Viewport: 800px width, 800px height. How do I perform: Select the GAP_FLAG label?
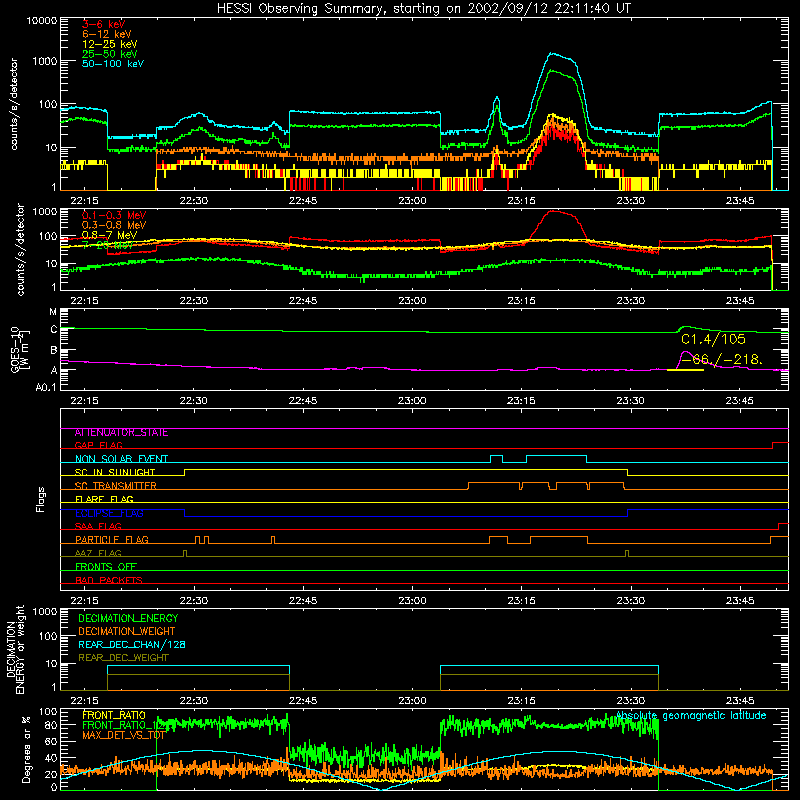point(99,445)
